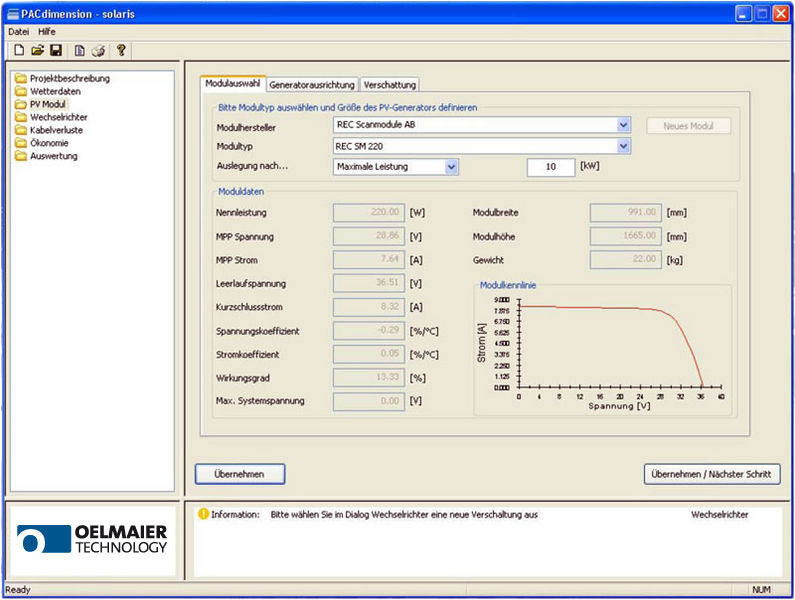The width and height of the screenshot is (795, 600).
Task: Select Kabelverluste in the tree
Action: tap(56, 130)
